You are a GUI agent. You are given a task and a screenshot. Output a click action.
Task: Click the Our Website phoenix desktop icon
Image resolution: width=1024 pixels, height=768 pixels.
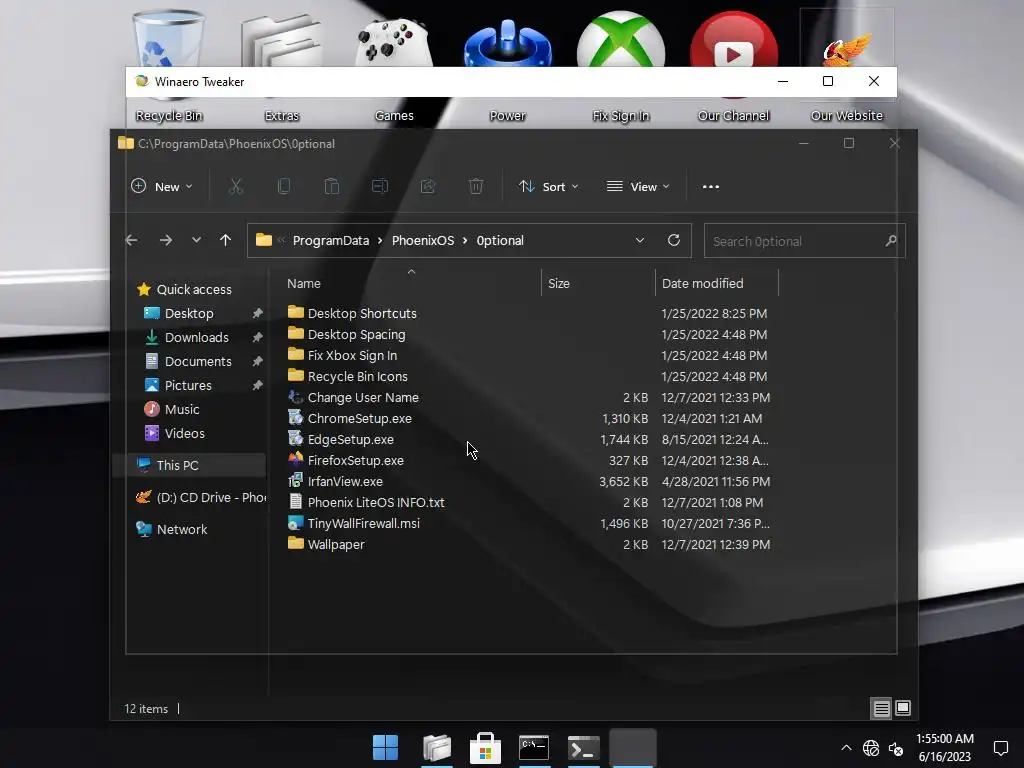pos(846,65)
